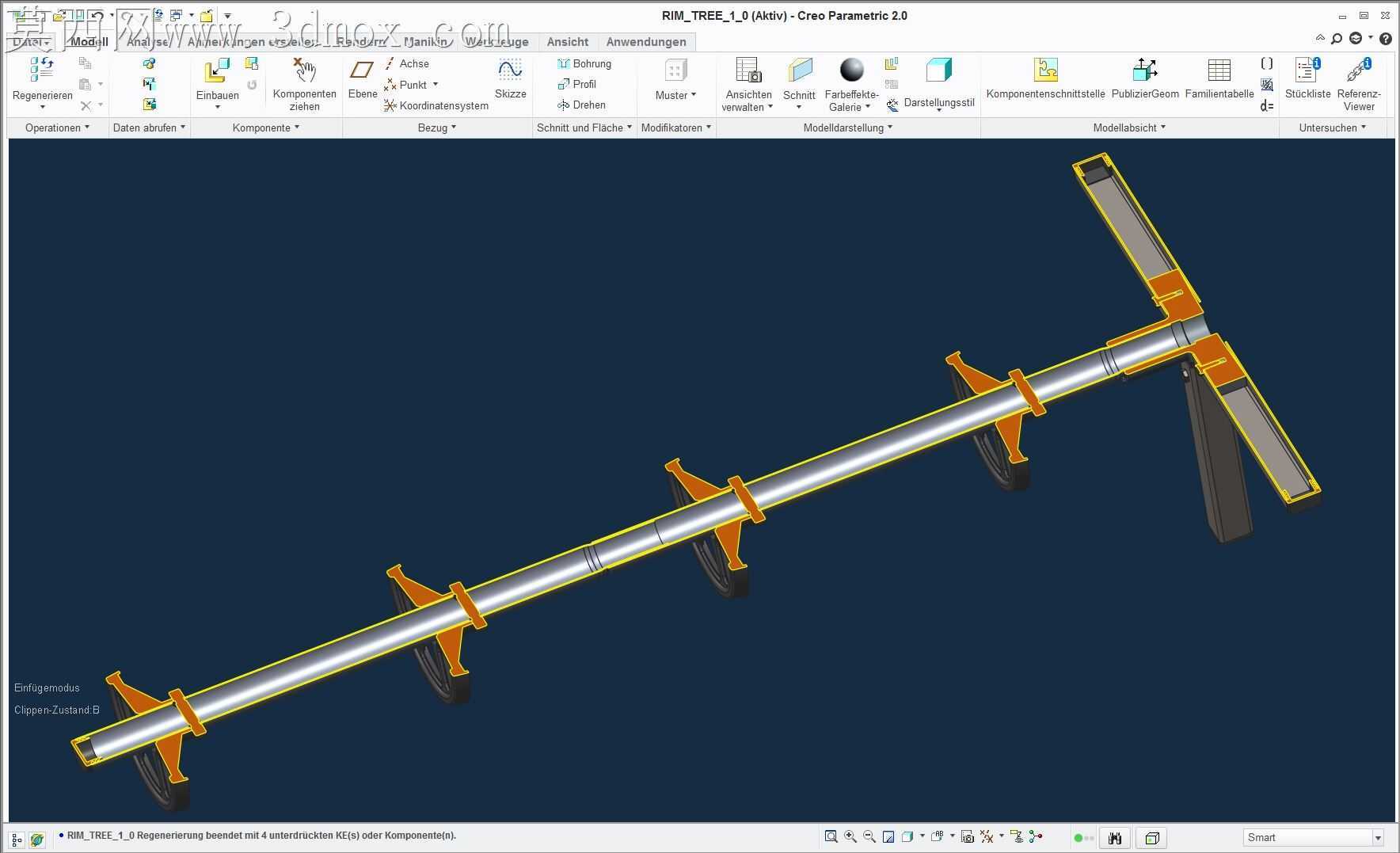This screenshot has height=853, width=1400.
Task: Click the datum display filter icon
Action: 987,836
